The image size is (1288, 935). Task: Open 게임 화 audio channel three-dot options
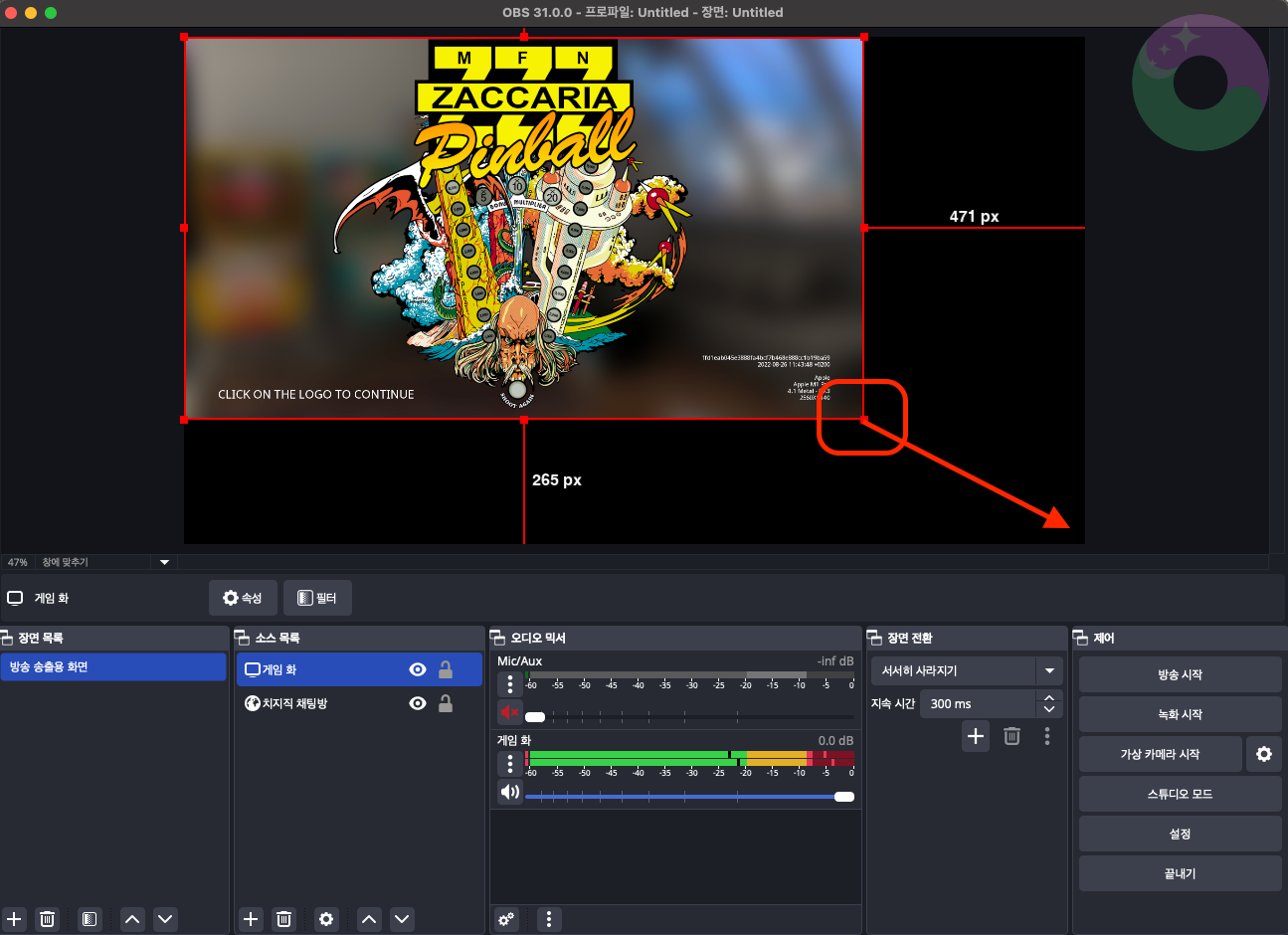pyautogui.click(x=510, y=763)
